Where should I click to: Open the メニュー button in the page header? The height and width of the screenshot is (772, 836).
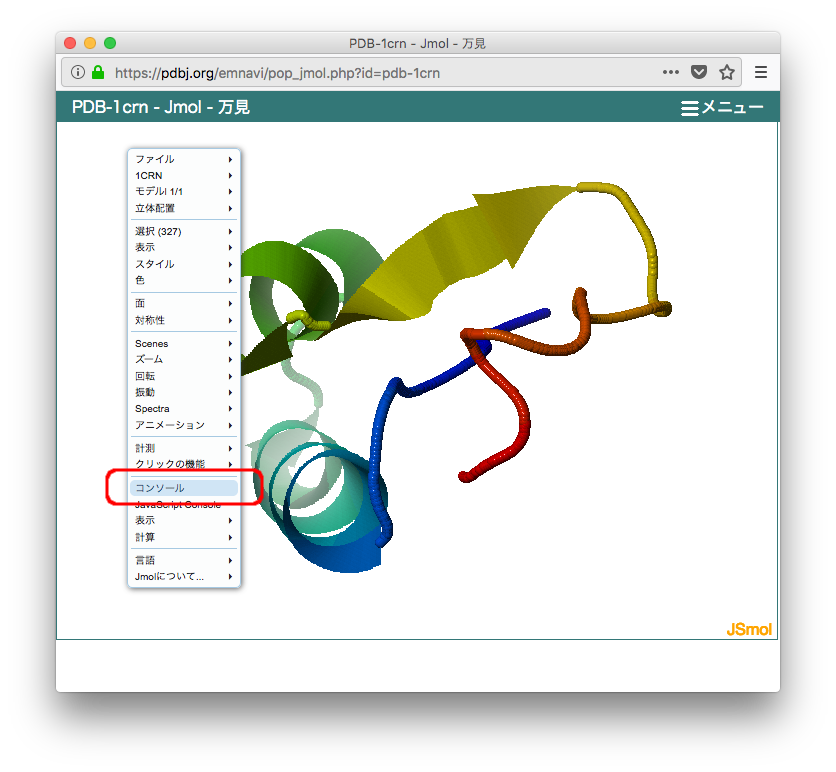coord(721,108)
